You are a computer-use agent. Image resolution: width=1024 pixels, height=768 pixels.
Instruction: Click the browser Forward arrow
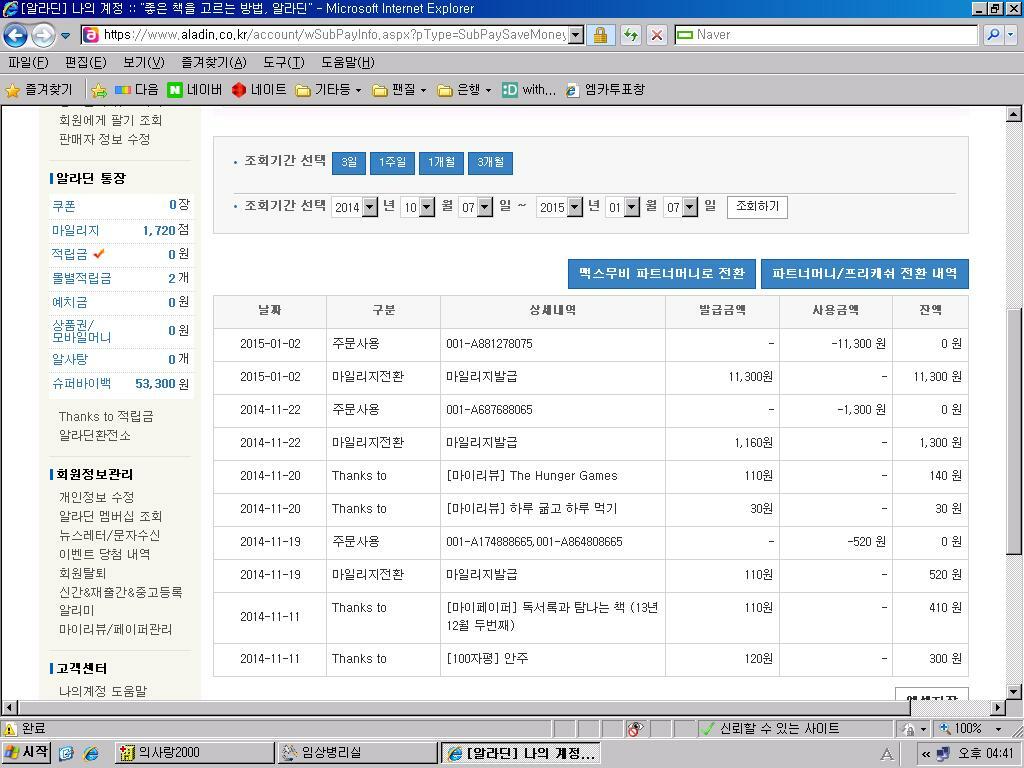point(43,35)
